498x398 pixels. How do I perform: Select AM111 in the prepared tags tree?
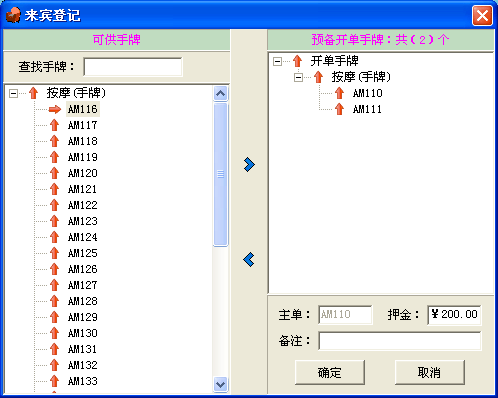[x=367, y=109]
